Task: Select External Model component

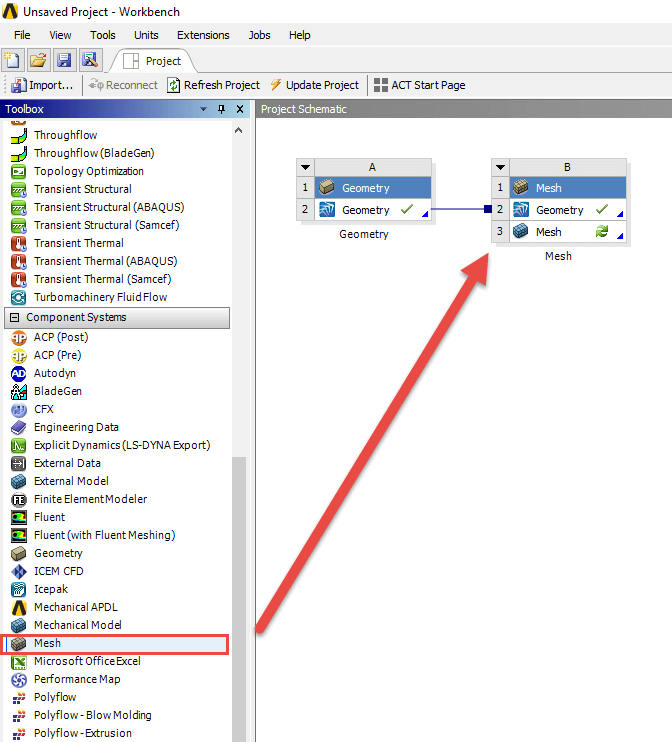Action: pos(71,481)
